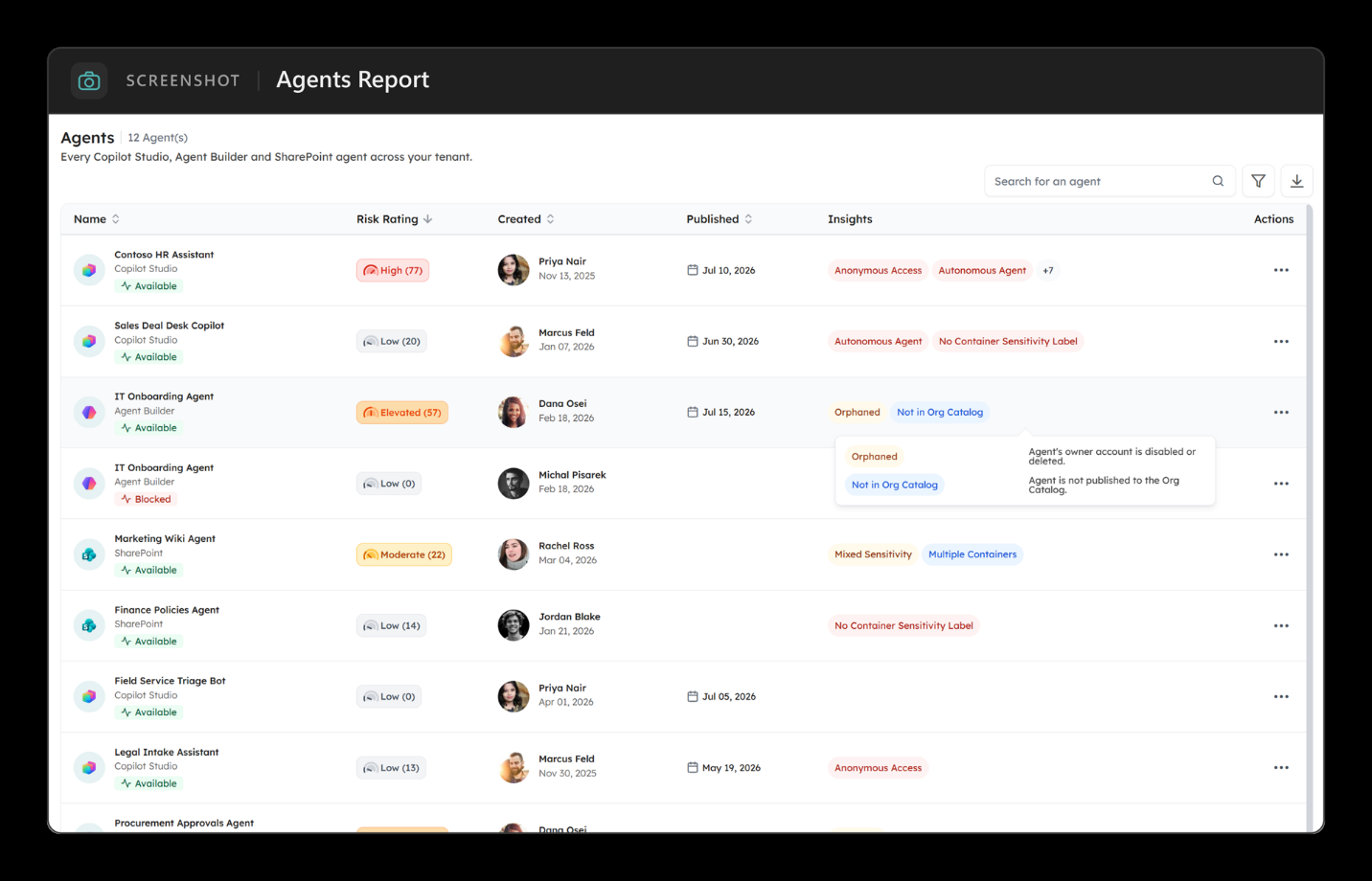The image size is (1372, 881).
Task: Open Field Service Triage Bot name
Action: click(170, 681)
